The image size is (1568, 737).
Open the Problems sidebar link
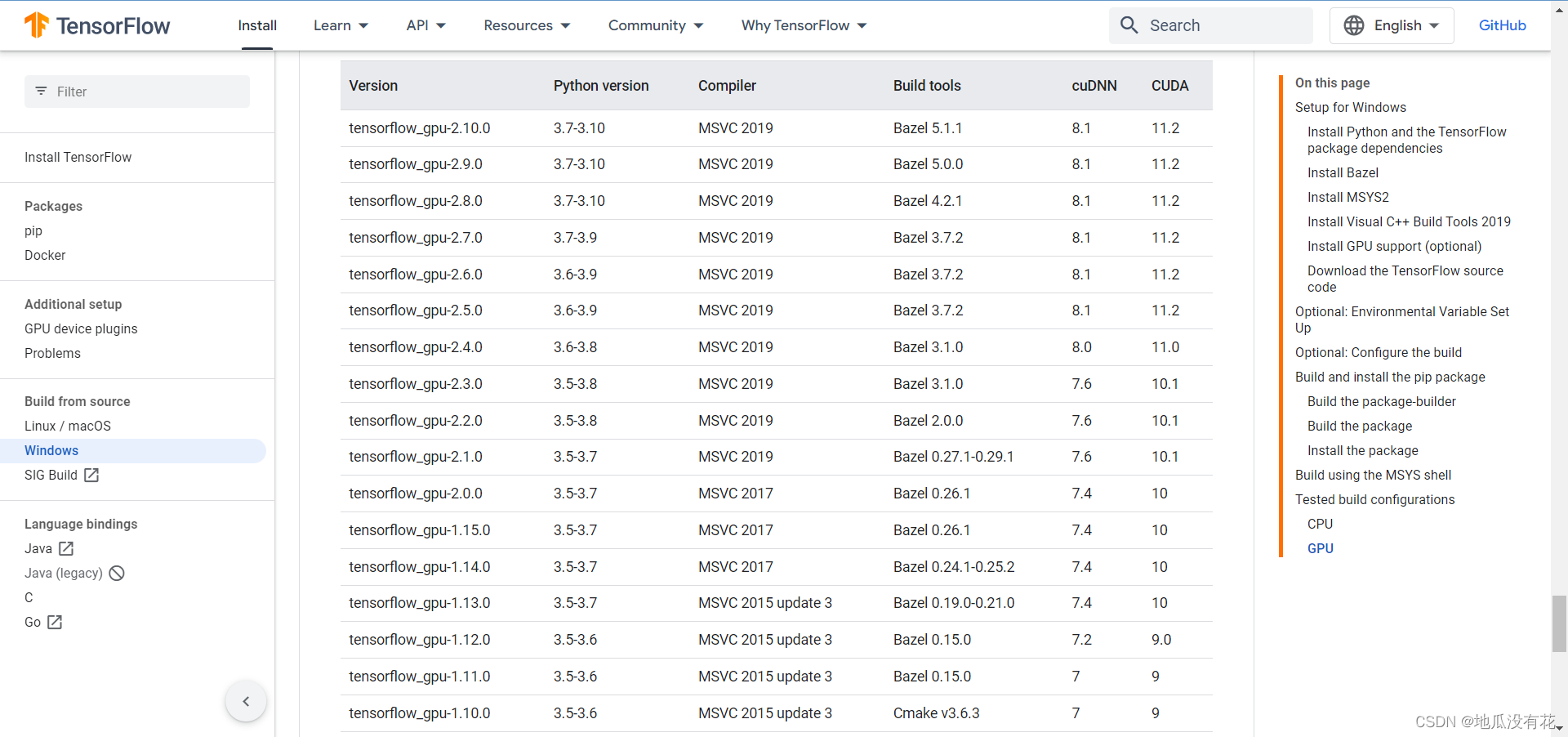(x=52, y=353)
